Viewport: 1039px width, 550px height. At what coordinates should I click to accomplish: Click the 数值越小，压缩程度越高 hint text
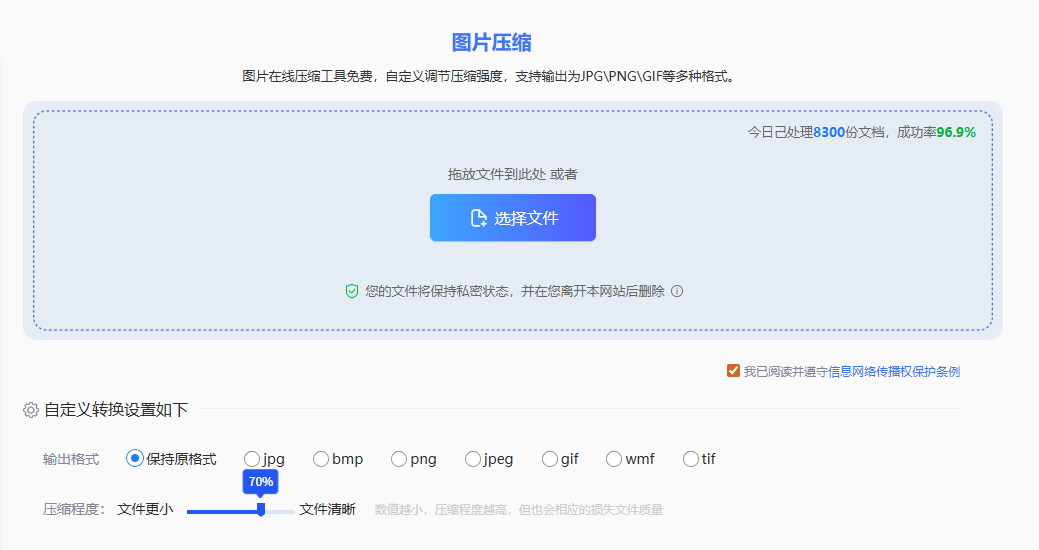pos(519,510)
